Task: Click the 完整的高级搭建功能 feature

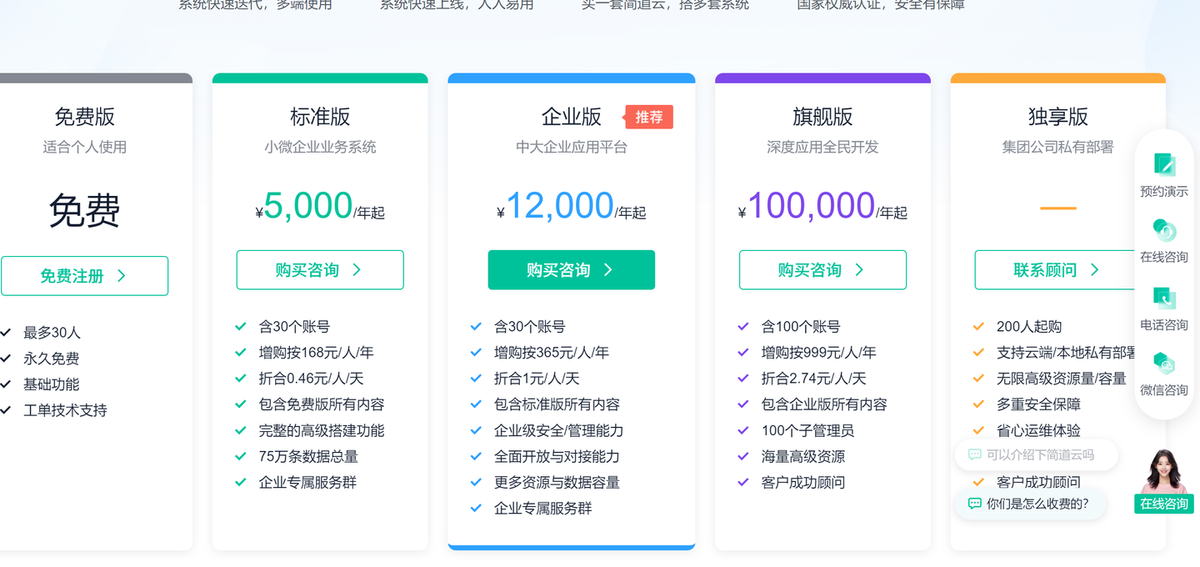Action: [x=321, y=430]
